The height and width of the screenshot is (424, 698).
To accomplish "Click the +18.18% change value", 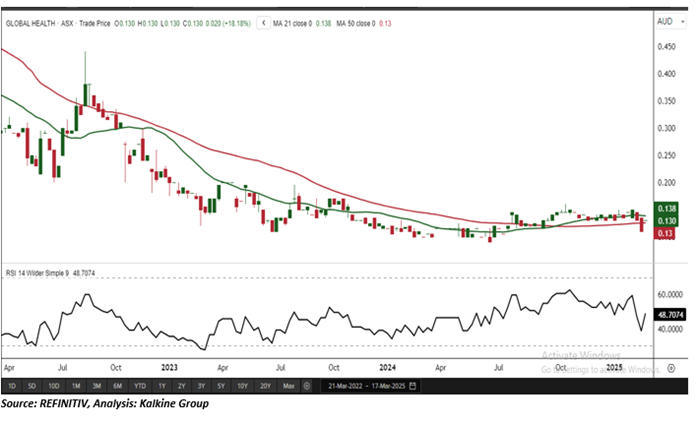I will click(236, 23).
